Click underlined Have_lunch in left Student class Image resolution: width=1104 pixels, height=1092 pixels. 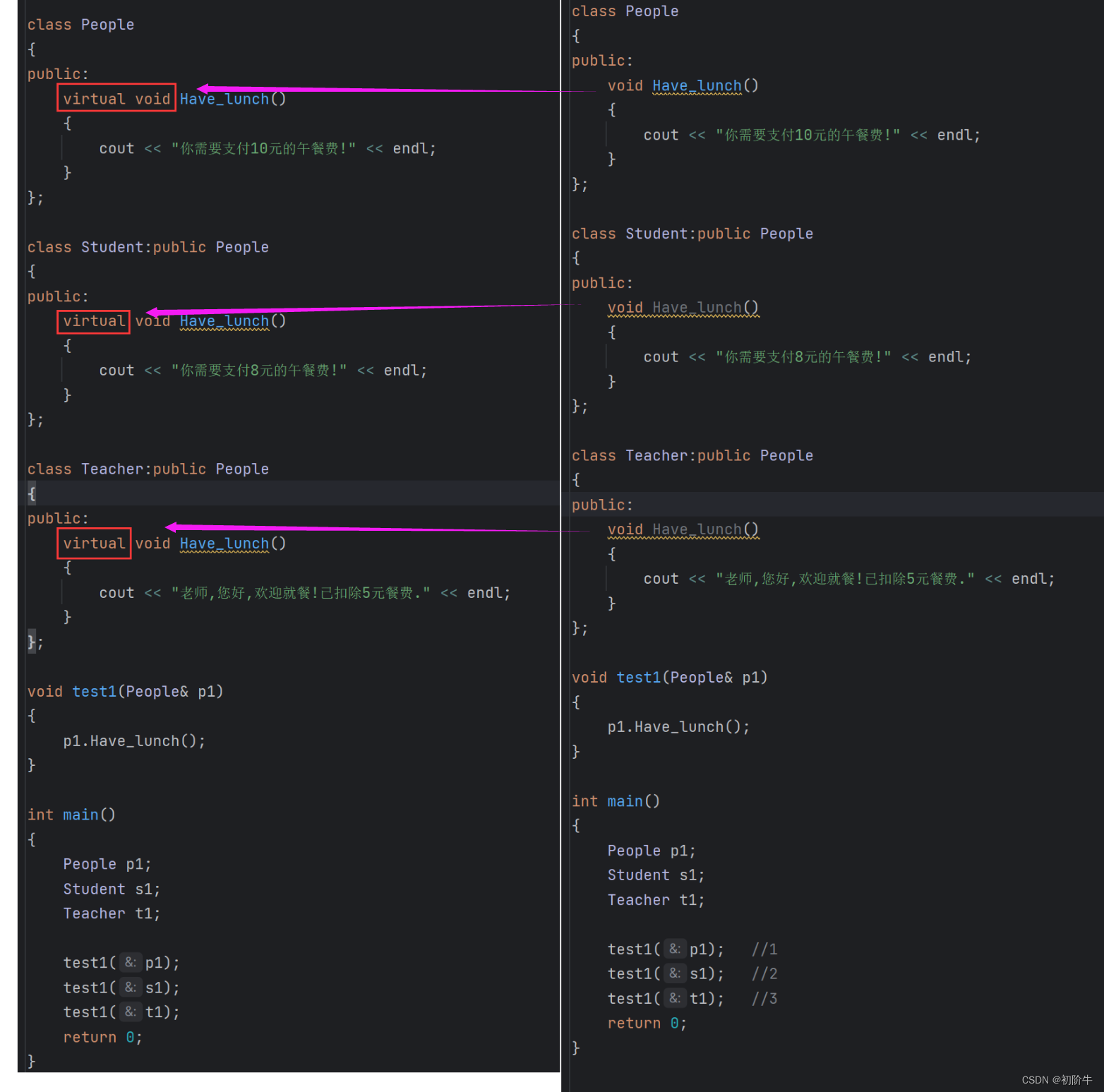click(224, 321)
